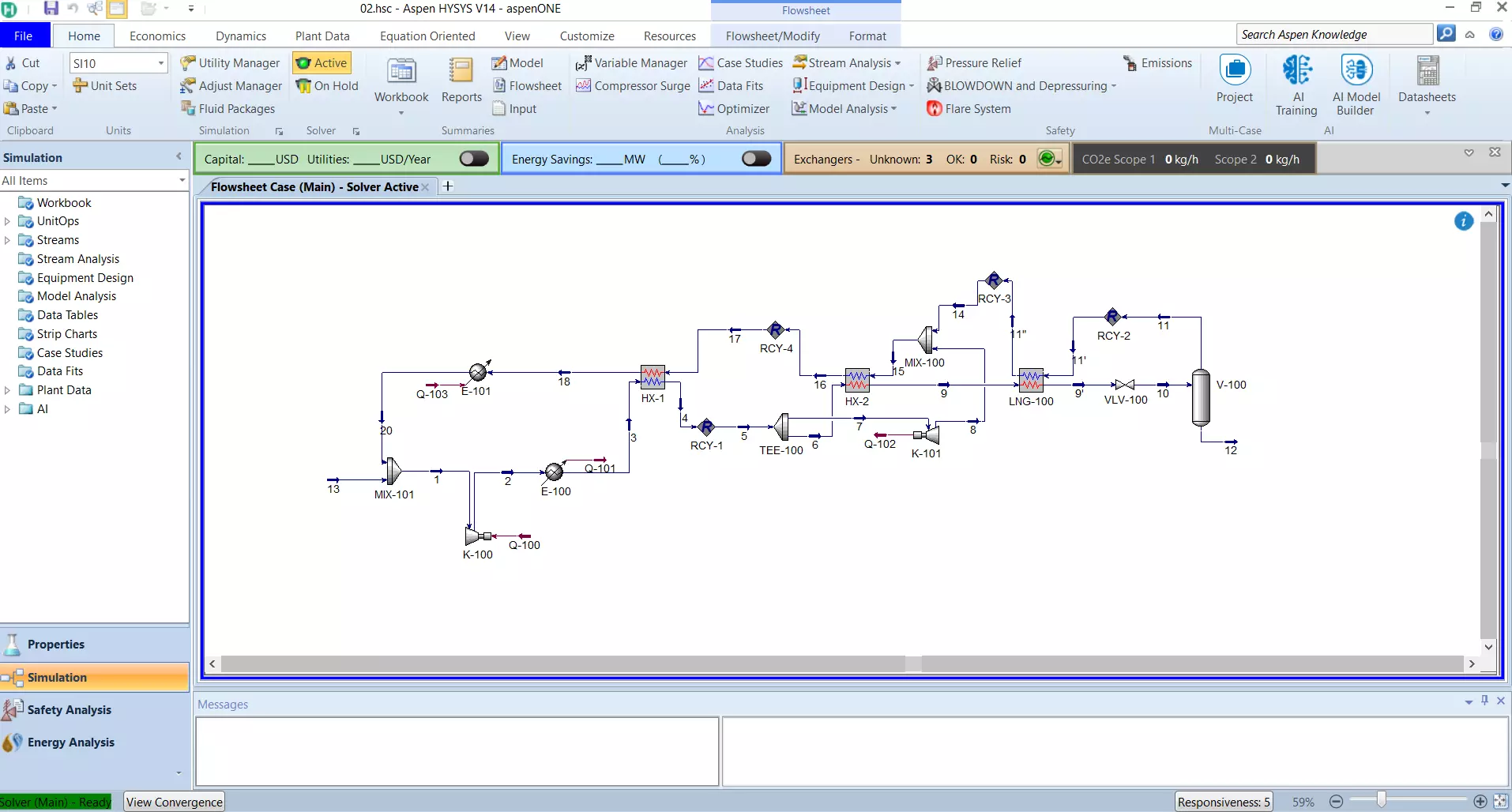The width and height of the screenshot is (1512, 812).
Task: Select the VLV-100 valve
Action: pyautogui.click(x=1125, y=385)
